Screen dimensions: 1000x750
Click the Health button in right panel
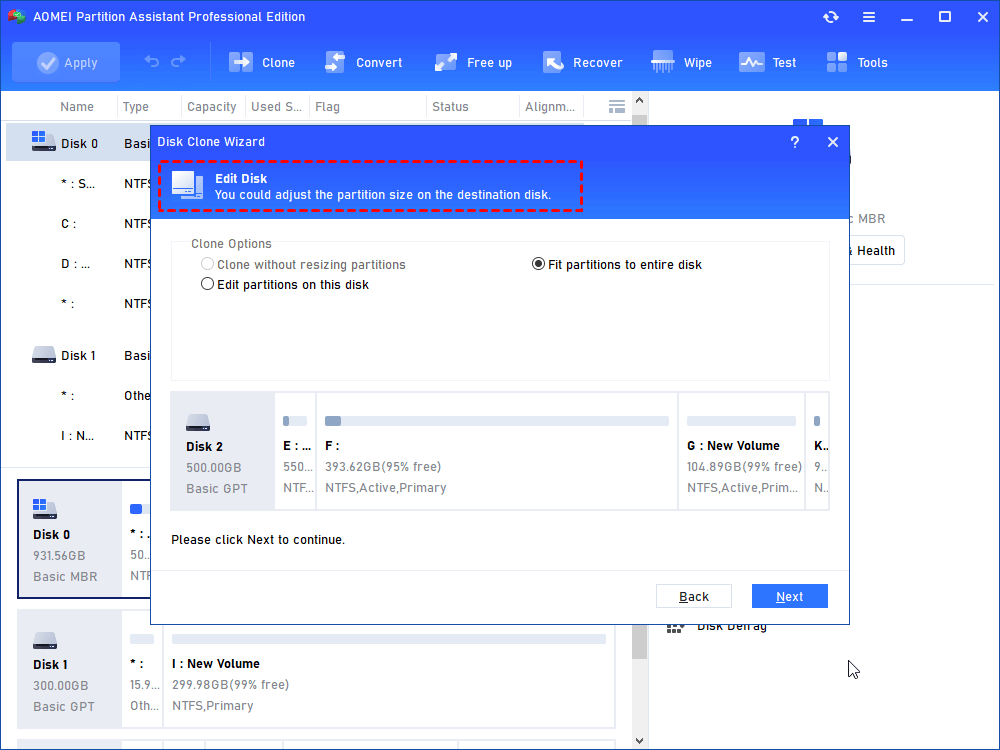coord(875,251)
